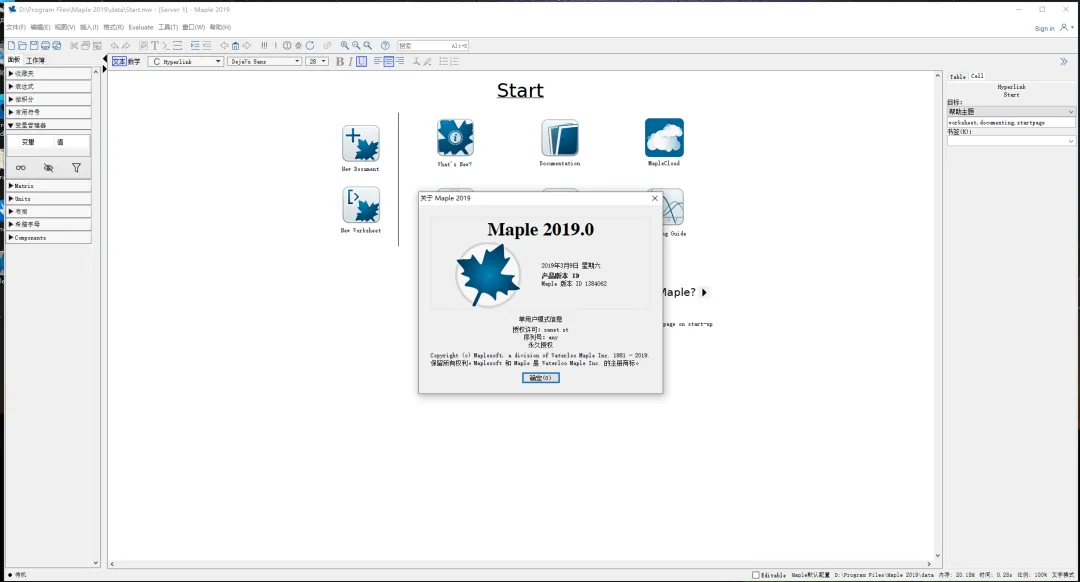Expand the Units palette

click(x=48, y=198)
